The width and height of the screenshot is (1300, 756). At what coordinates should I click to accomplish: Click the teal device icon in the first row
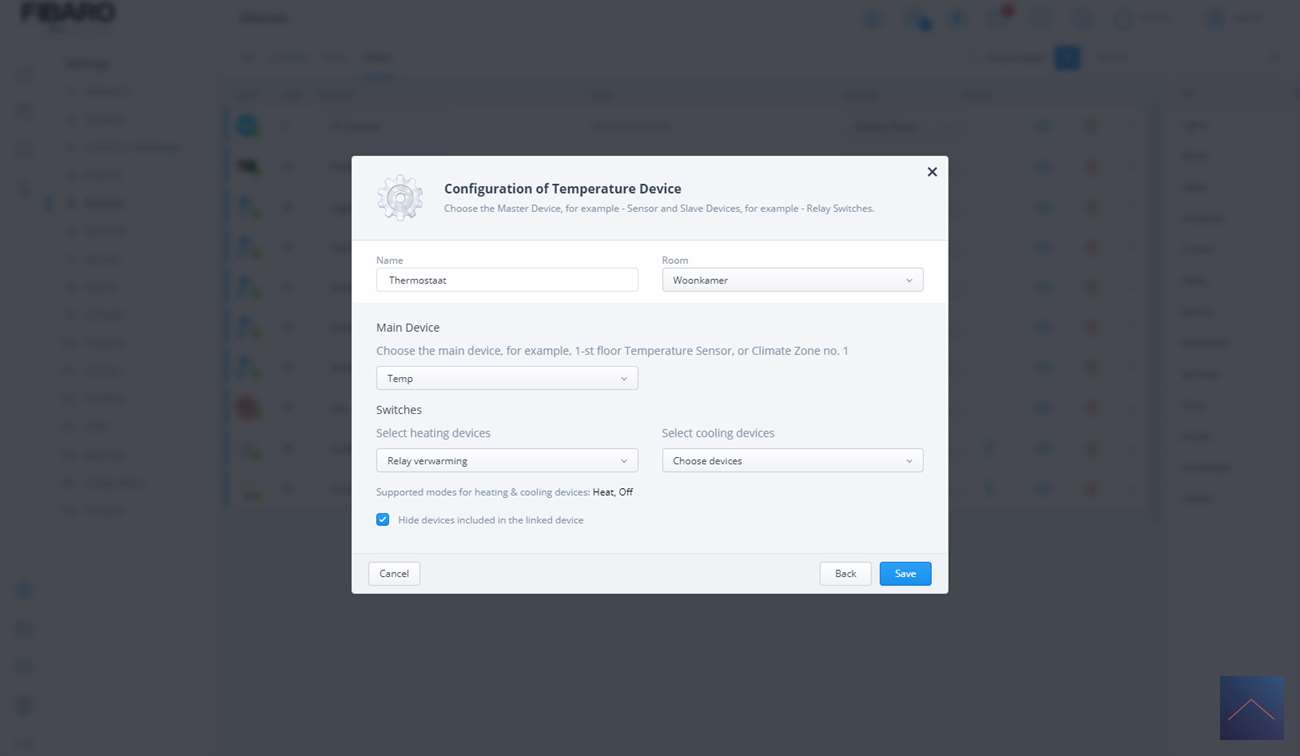click(x=247, y=126)
